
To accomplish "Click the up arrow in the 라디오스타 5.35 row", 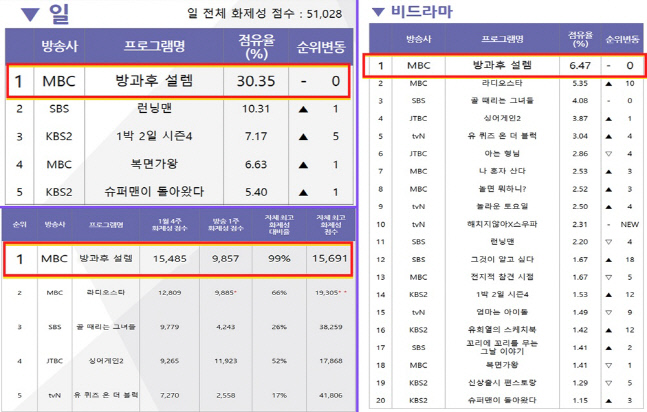I will (609, 83).
